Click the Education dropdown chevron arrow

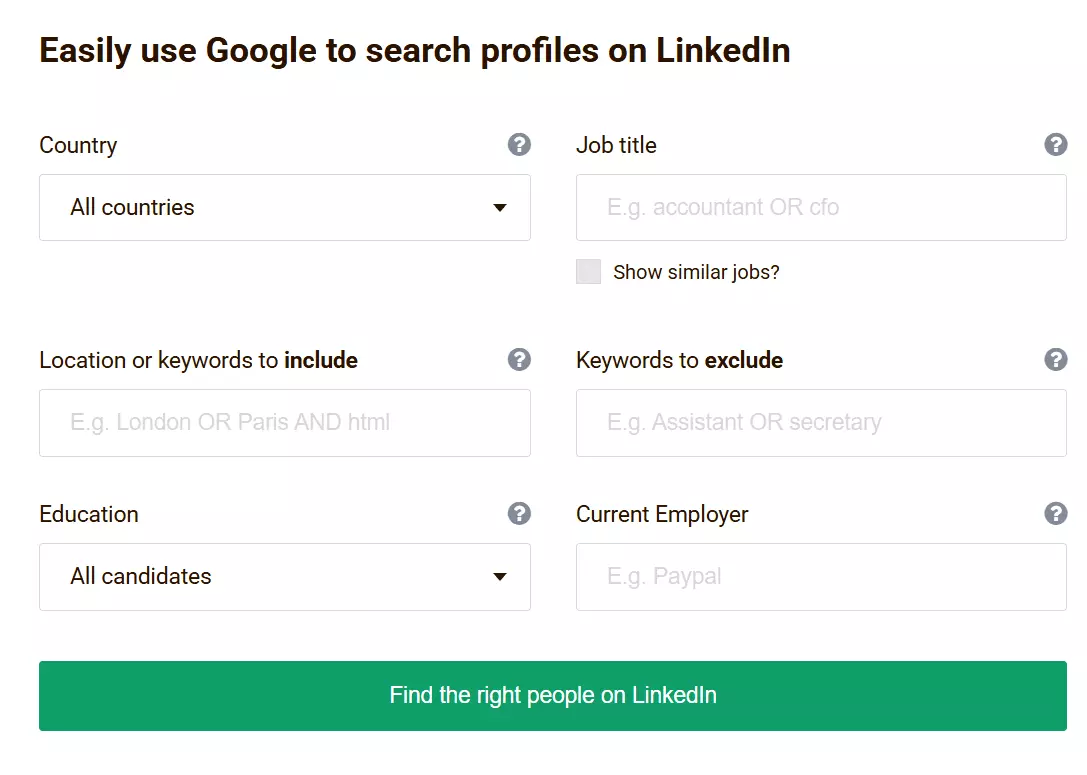[x=499, y=577]
